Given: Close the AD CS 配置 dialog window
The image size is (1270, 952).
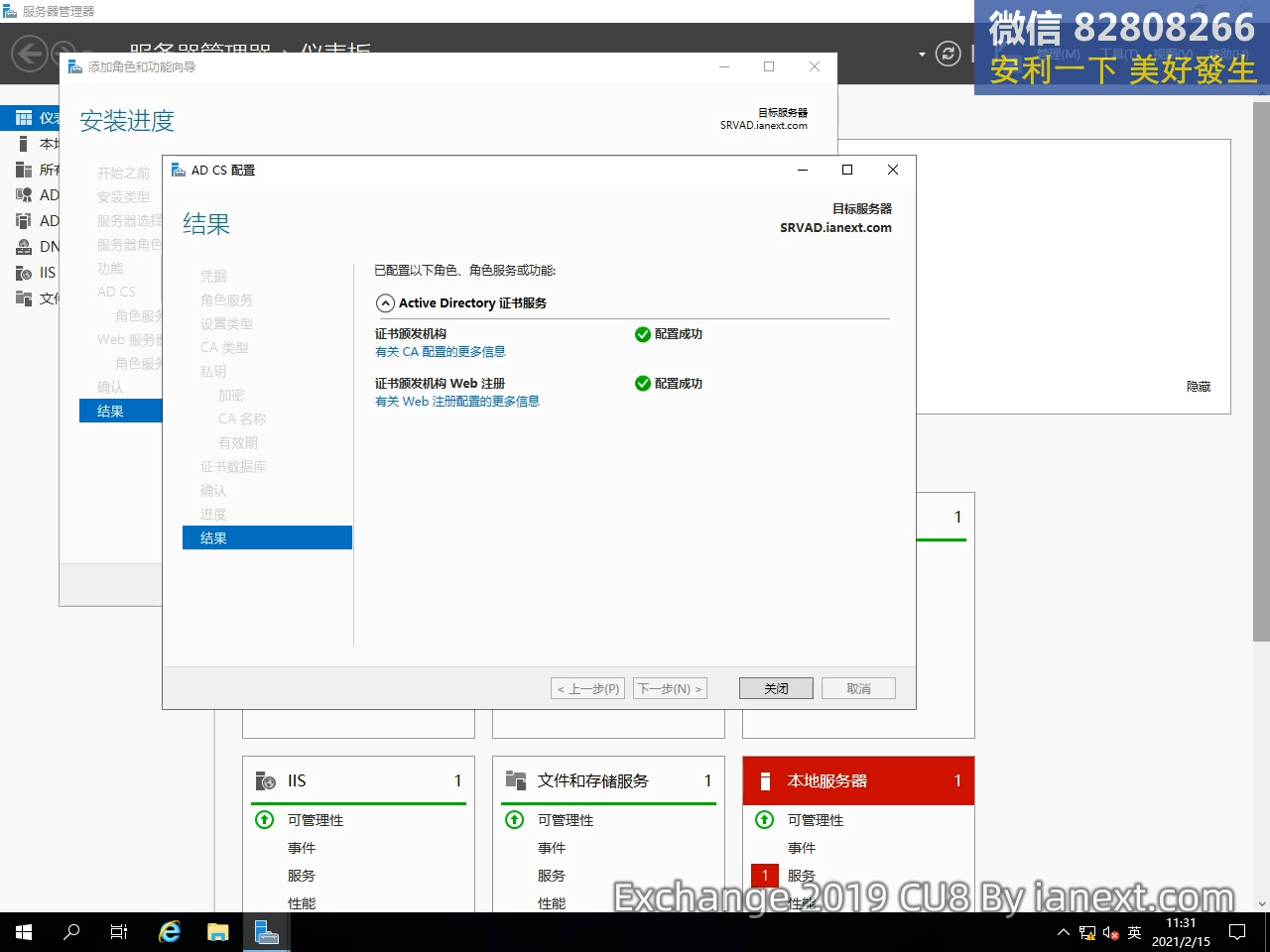Looking at the screenshot, I should click(893, 170).
